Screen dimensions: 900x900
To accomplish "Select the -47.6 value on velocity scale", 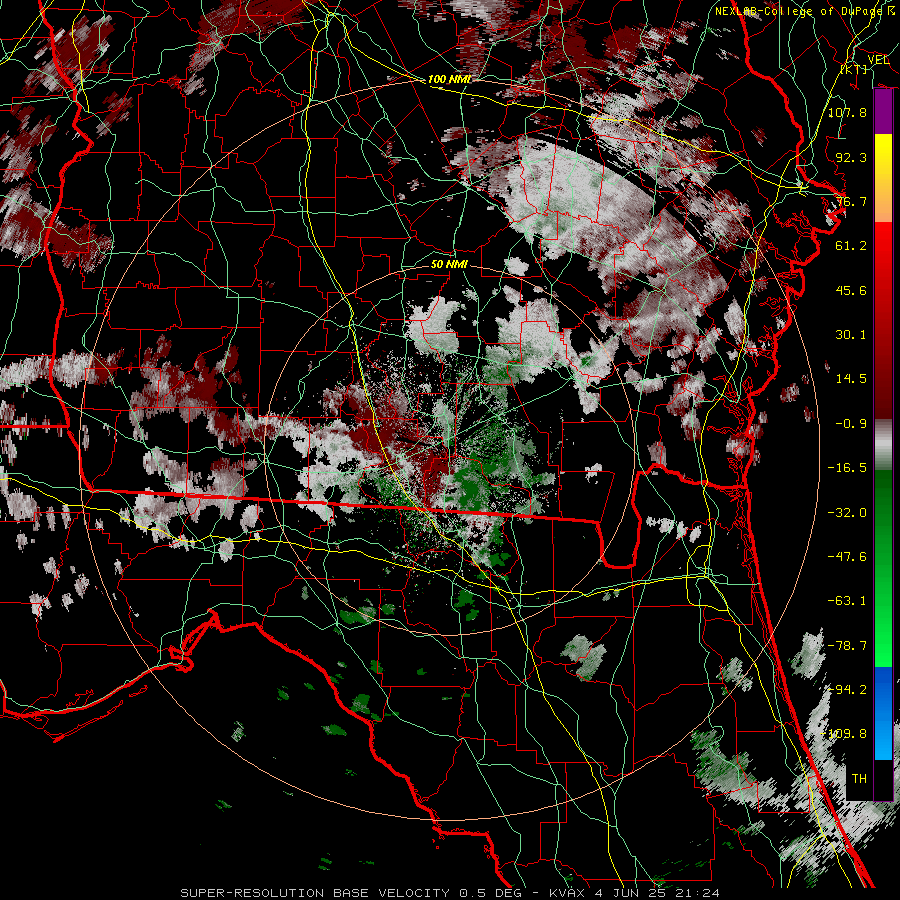I will tap(847, 557).
